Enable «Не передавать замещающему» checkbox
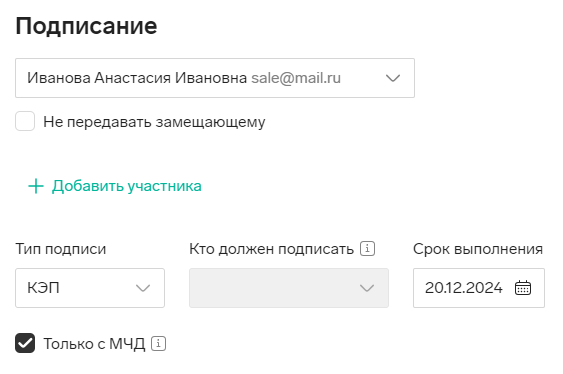 coord(25,121)
